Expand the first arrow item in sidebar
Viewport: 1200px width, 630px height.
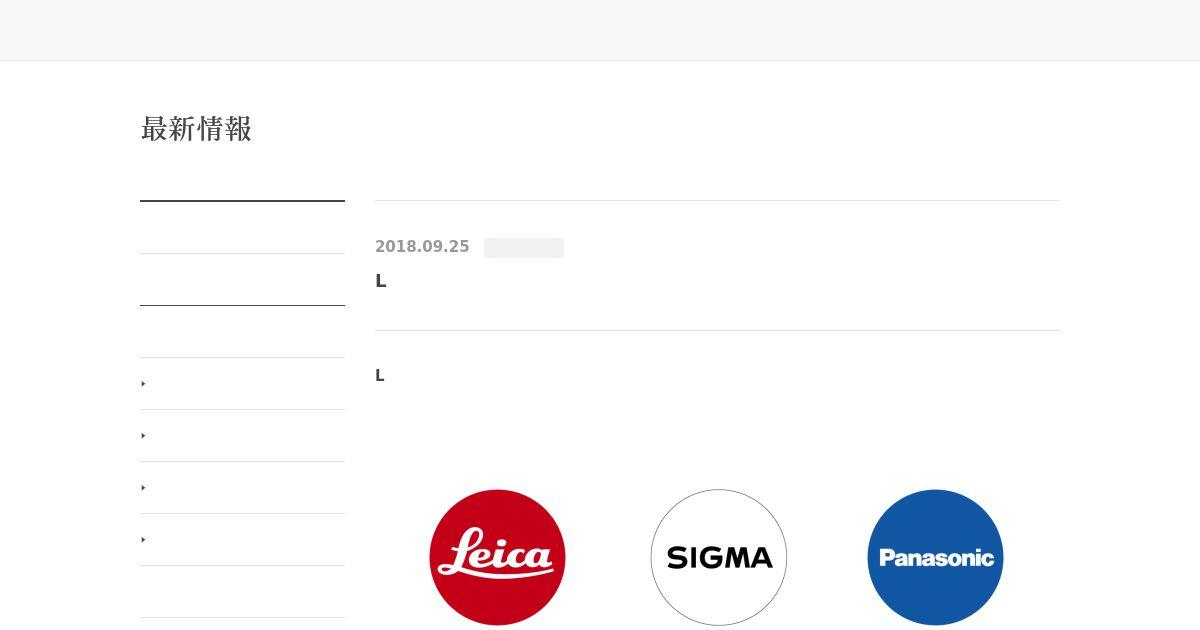(x=242, y=384)
